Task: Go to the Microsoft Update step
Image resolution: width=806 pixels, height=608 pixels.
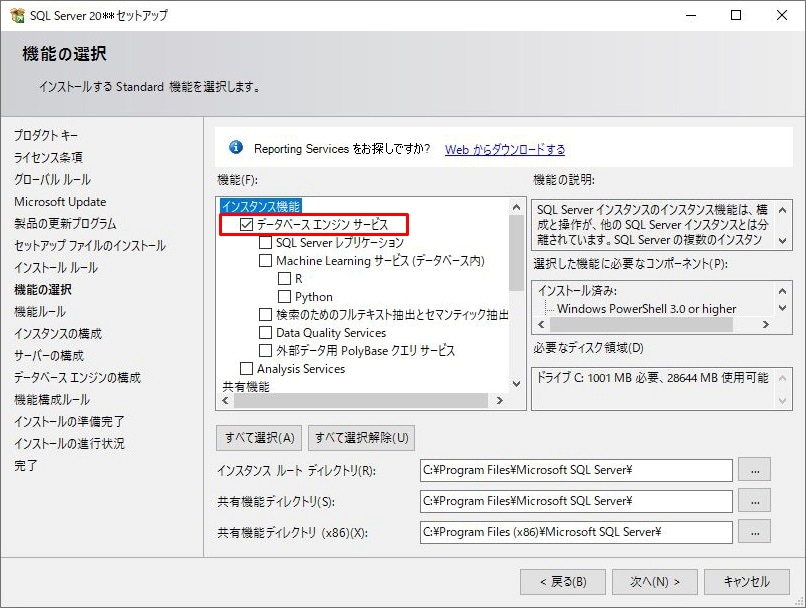Action: pyautogui.click(x=60, y=201)
